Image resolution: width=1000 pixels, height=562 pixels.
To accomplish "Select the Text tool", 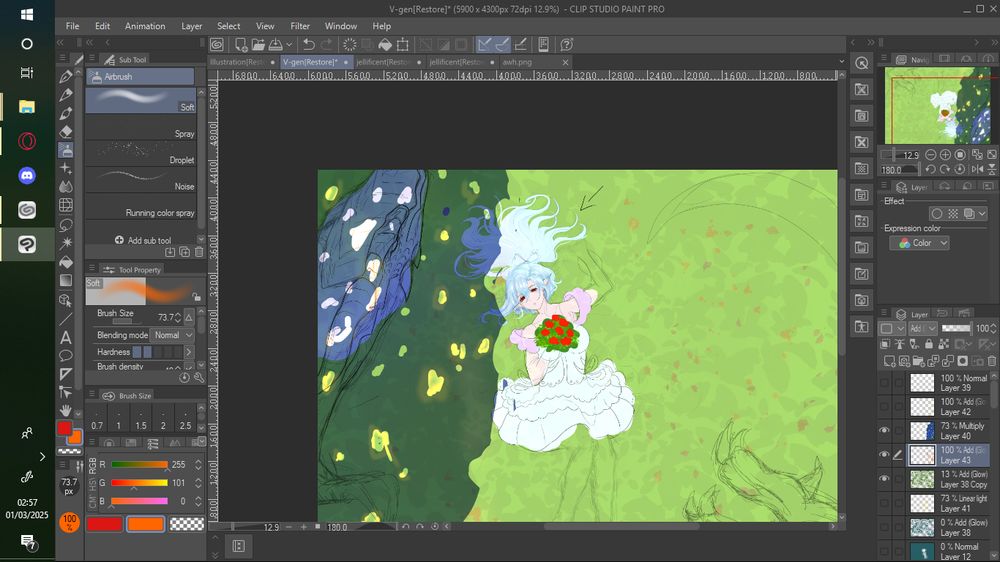I will click(x=66, y=336).
